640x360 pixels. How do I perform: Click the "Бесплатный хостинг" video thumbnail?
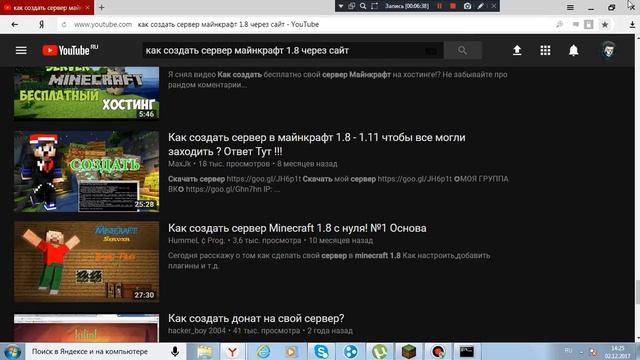tap(87, 93)
